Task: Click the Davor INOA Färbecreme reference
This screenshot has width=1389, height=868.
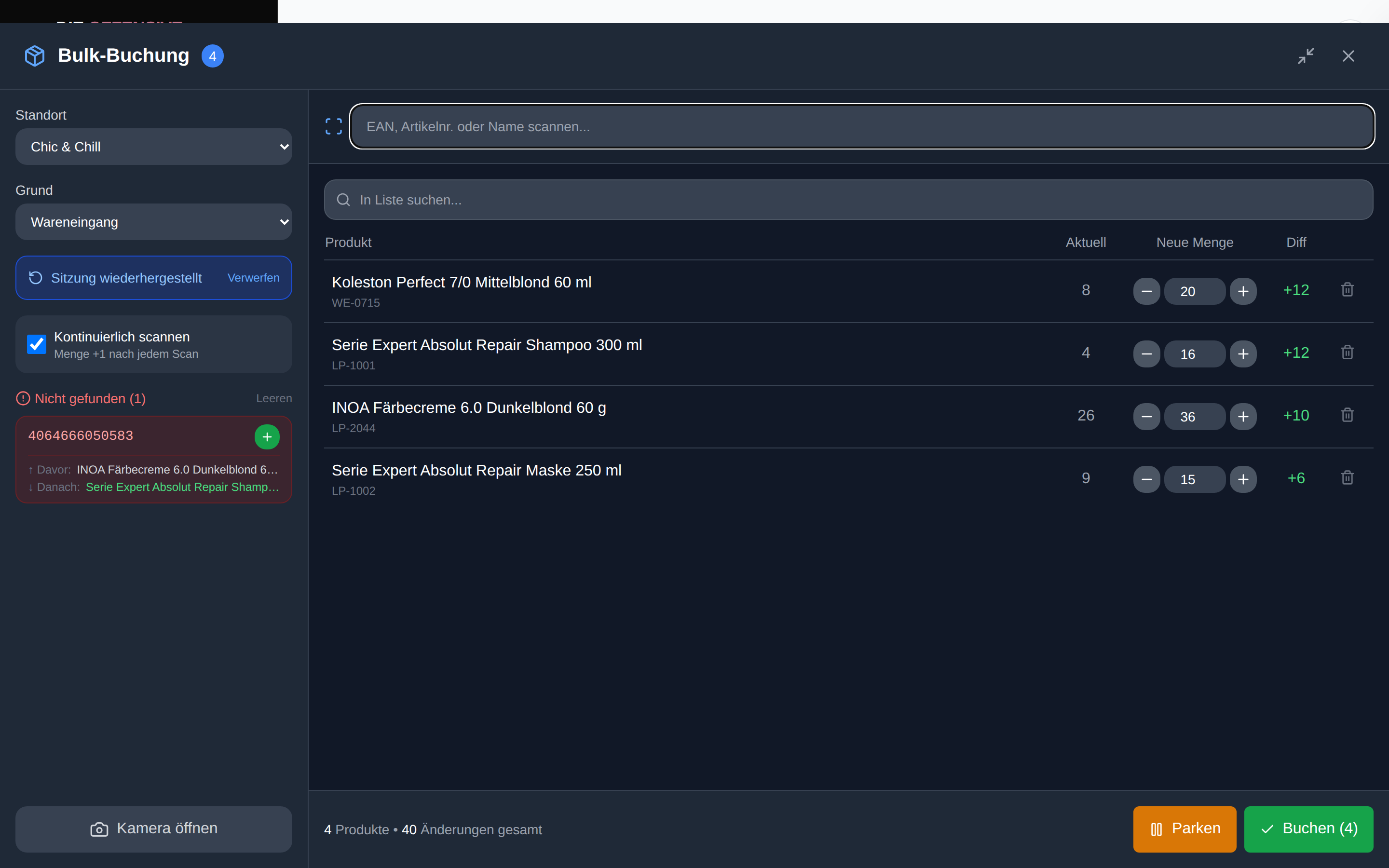Action: coord(177,470)
